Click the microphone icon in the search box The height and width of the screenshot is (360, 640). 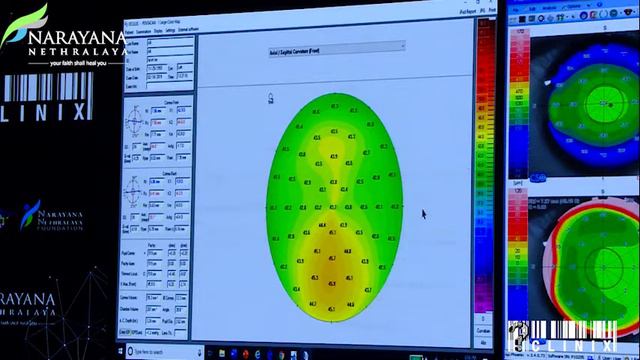click(200, 352)
